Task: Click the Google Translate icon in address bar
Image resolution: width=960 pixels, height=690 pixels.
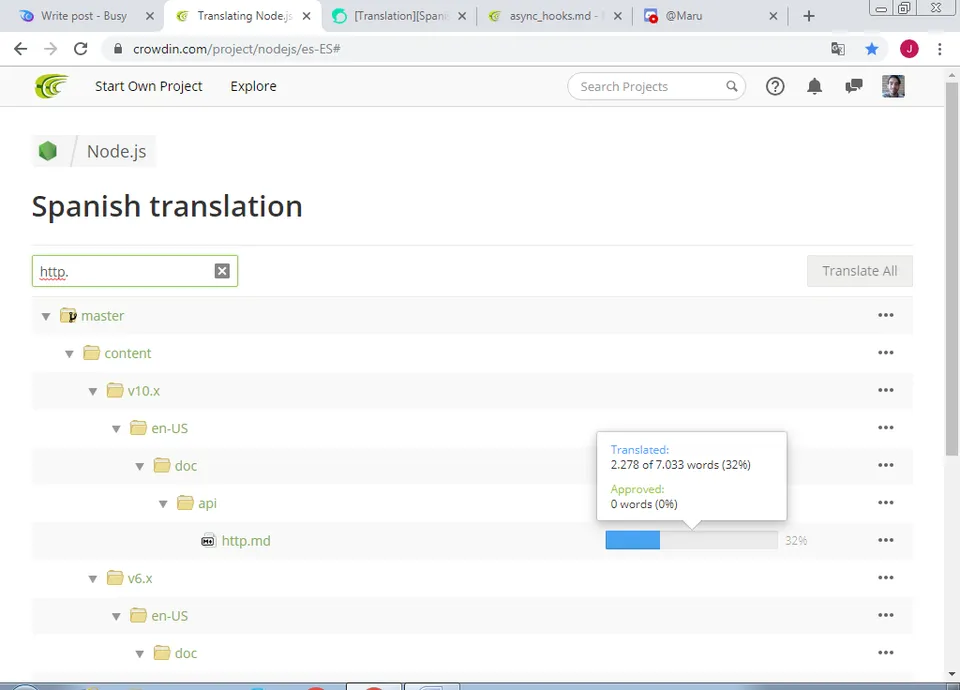Action: (838, 49)
